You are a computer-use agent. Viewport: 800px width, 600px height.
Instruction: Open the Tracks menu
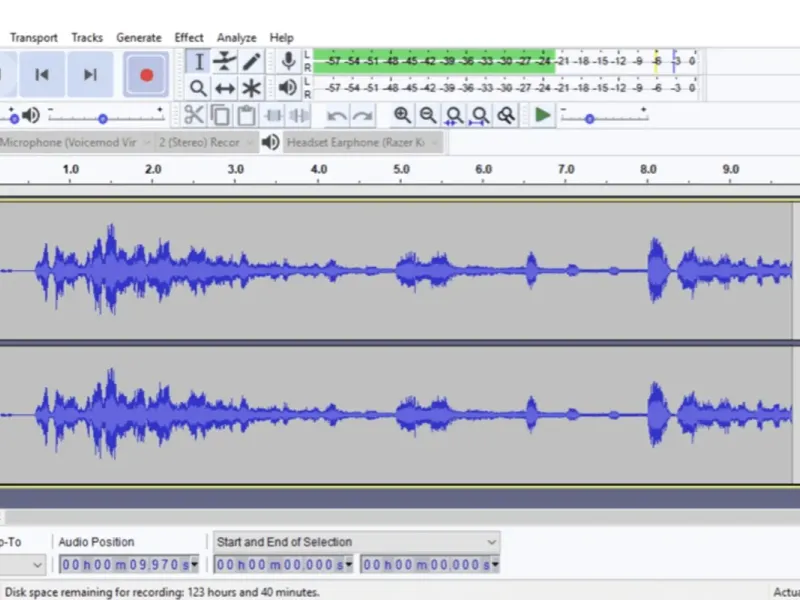click(x=87, y=38)
